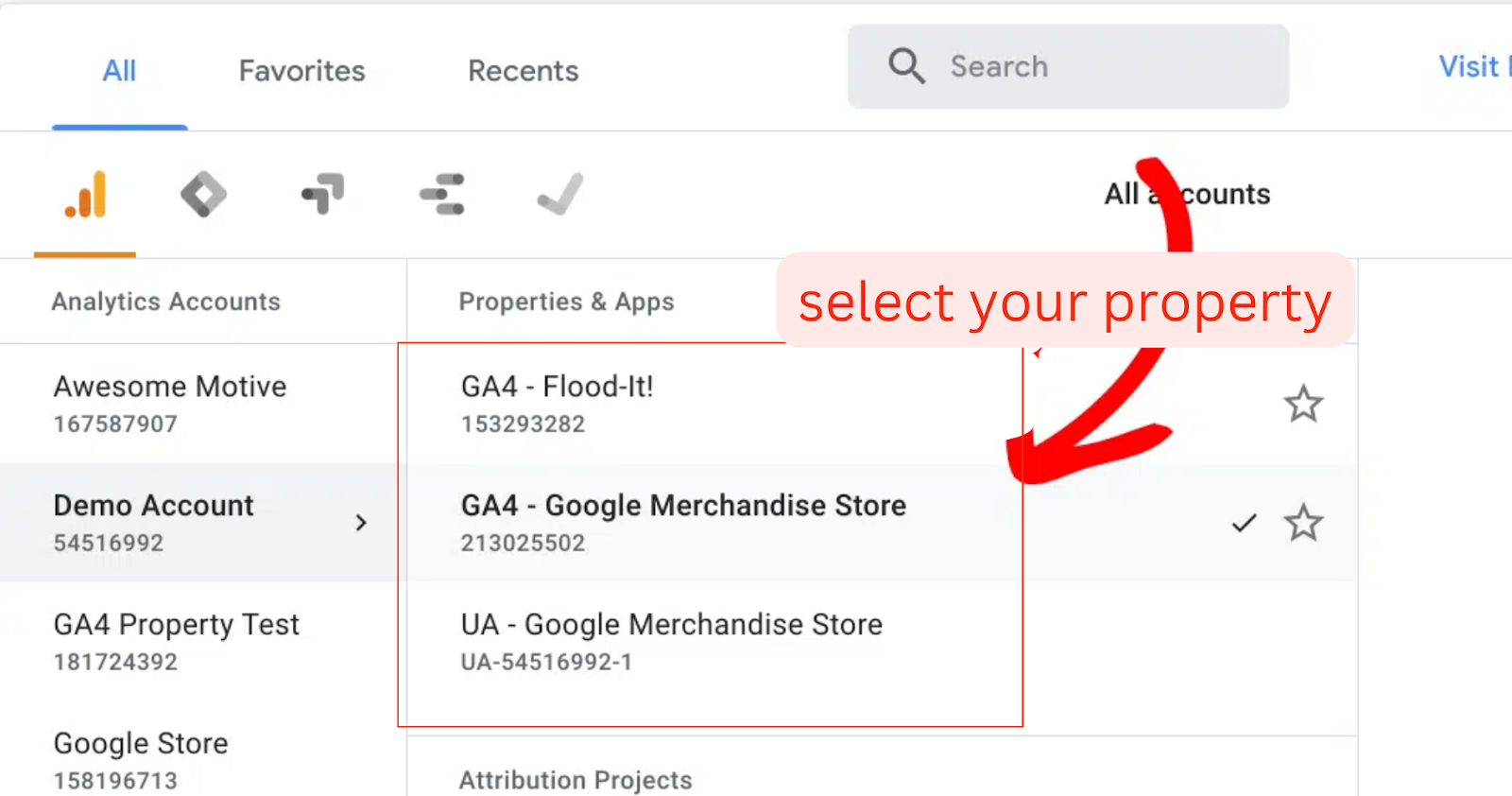
Task: Favorite the GA4 - Flood-It! property star
Action: (x=1303, y=404)
